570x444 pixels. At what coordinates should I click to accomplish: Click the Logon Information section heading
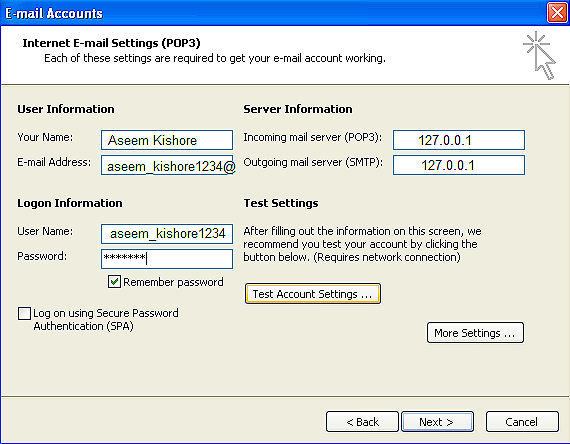70,203
